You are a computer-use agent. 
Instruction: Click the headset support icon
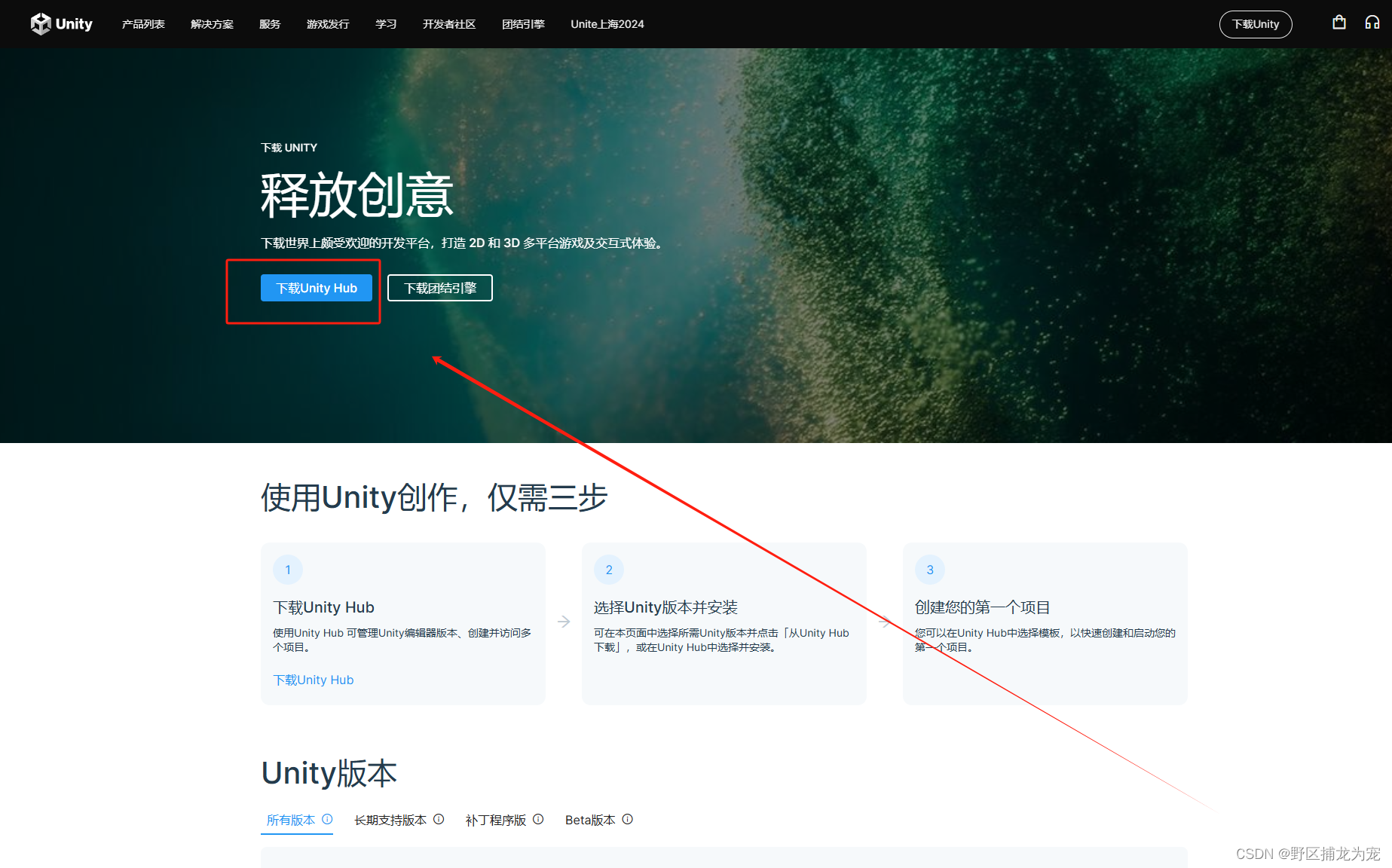1372,23
